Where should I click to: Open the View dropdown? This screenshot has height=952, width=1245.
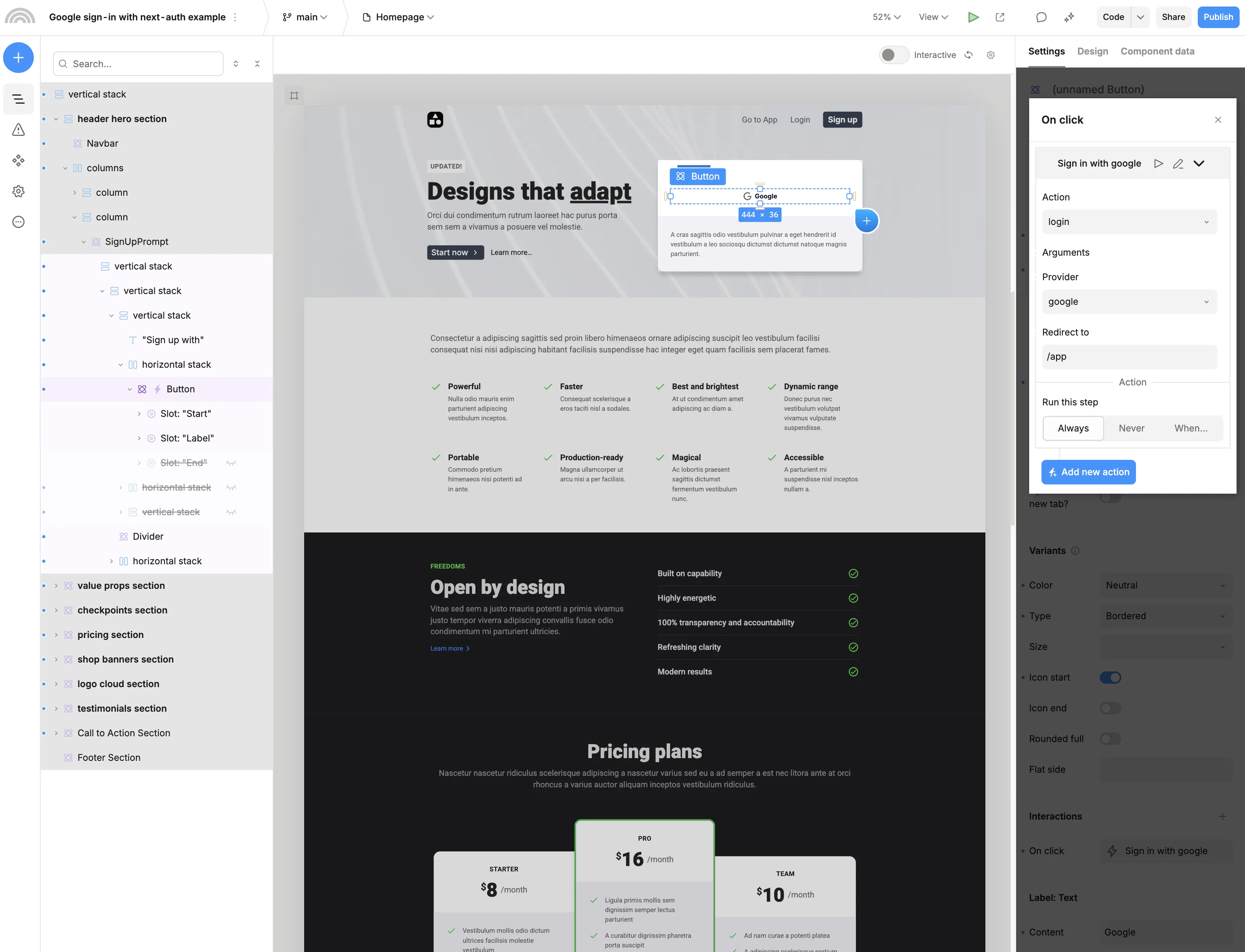933,17
